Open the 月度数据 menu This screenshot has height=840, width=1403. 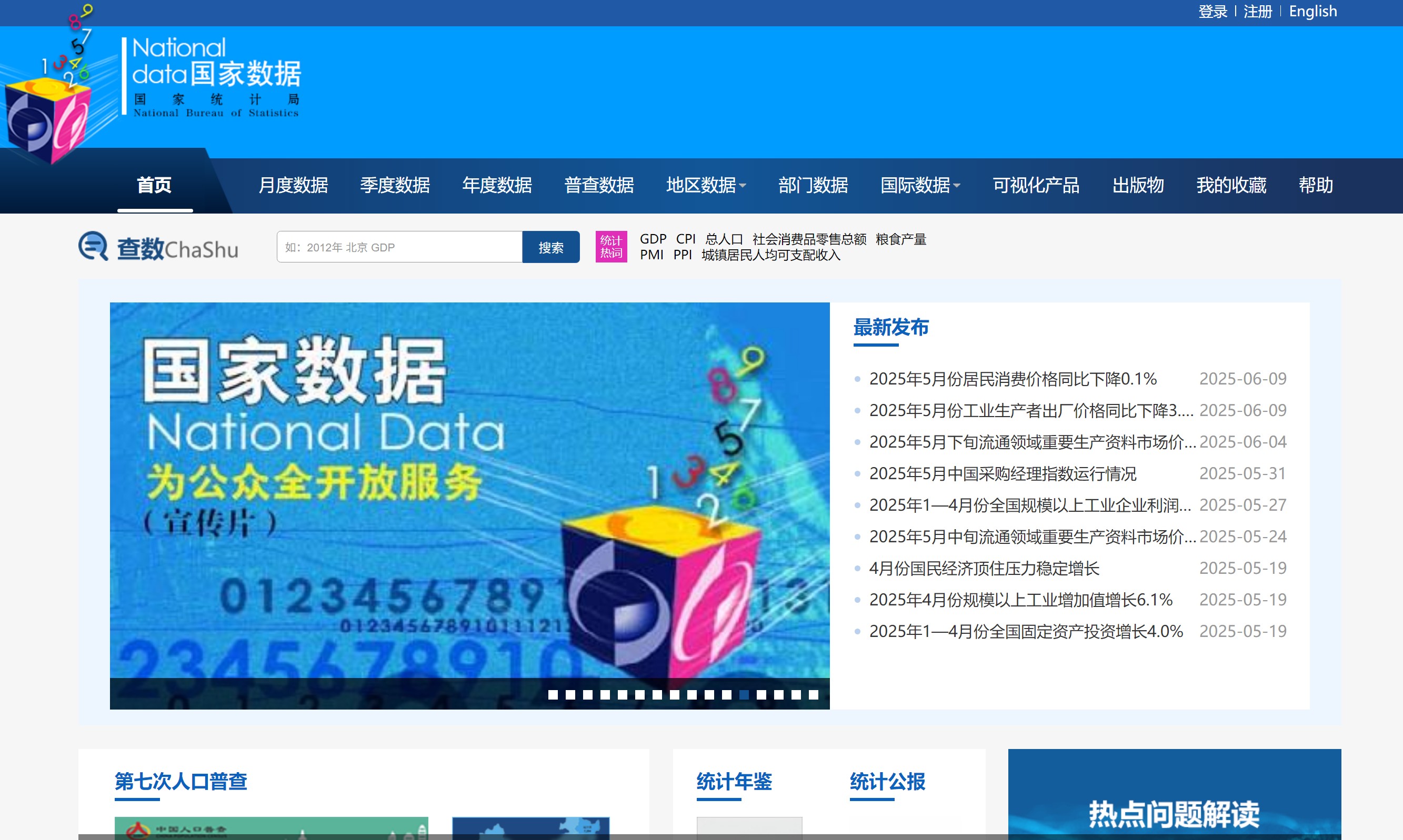click(x=293, y=185)
